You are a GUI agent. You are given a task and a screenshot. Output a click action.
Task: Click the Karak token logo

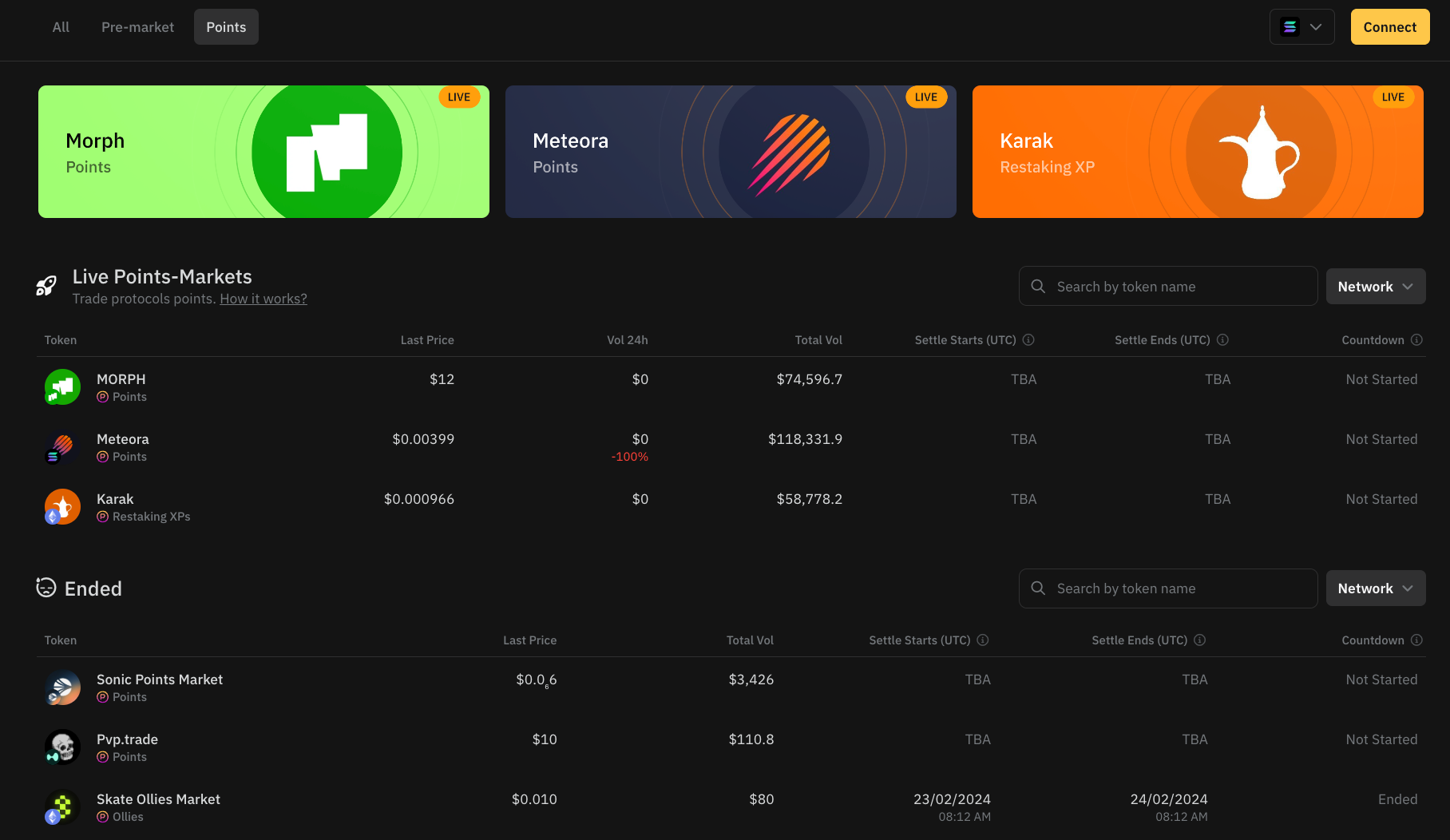click(x=62, y=507)
